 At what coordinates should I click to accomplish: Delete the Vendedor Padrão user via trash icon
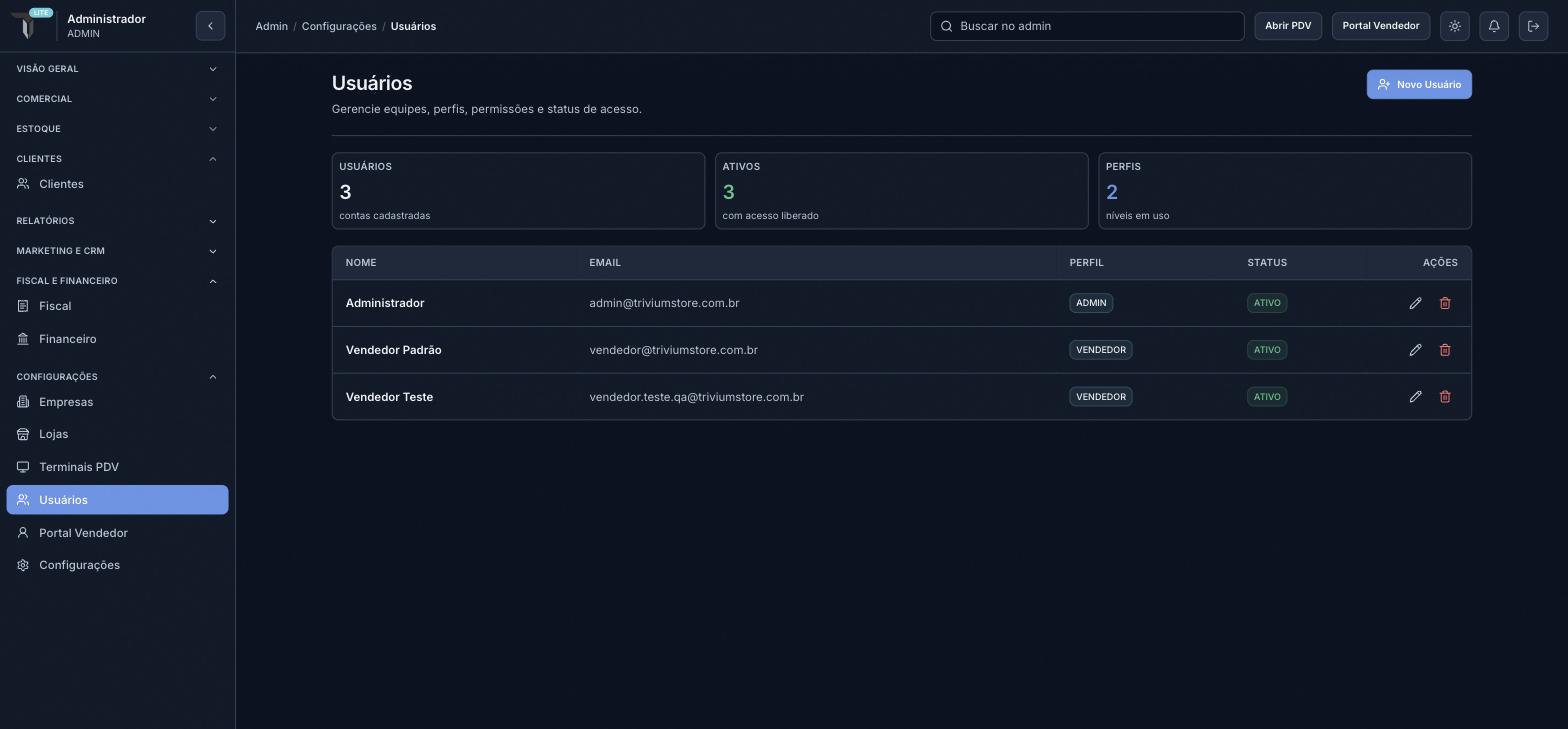(1445, 350)
